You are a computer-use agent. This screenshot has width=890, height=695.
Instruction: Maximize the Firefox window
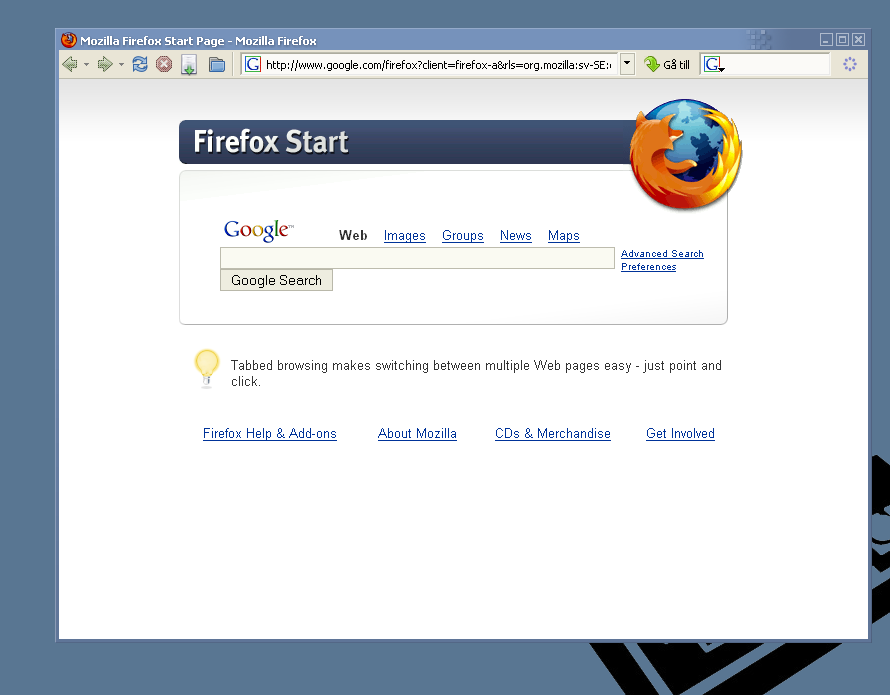pyautogui.click(x=842, y=40)
